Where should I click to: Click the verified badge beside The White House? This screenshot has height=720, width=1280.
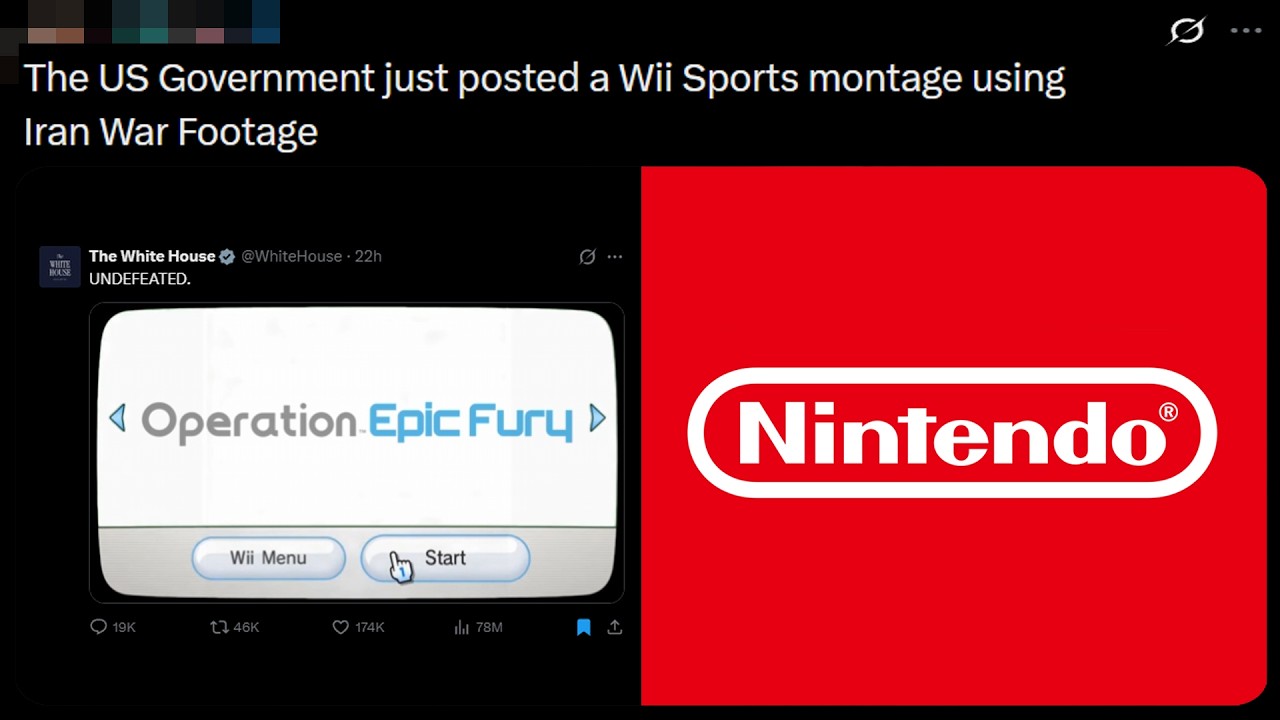click(x=227, y=257)
